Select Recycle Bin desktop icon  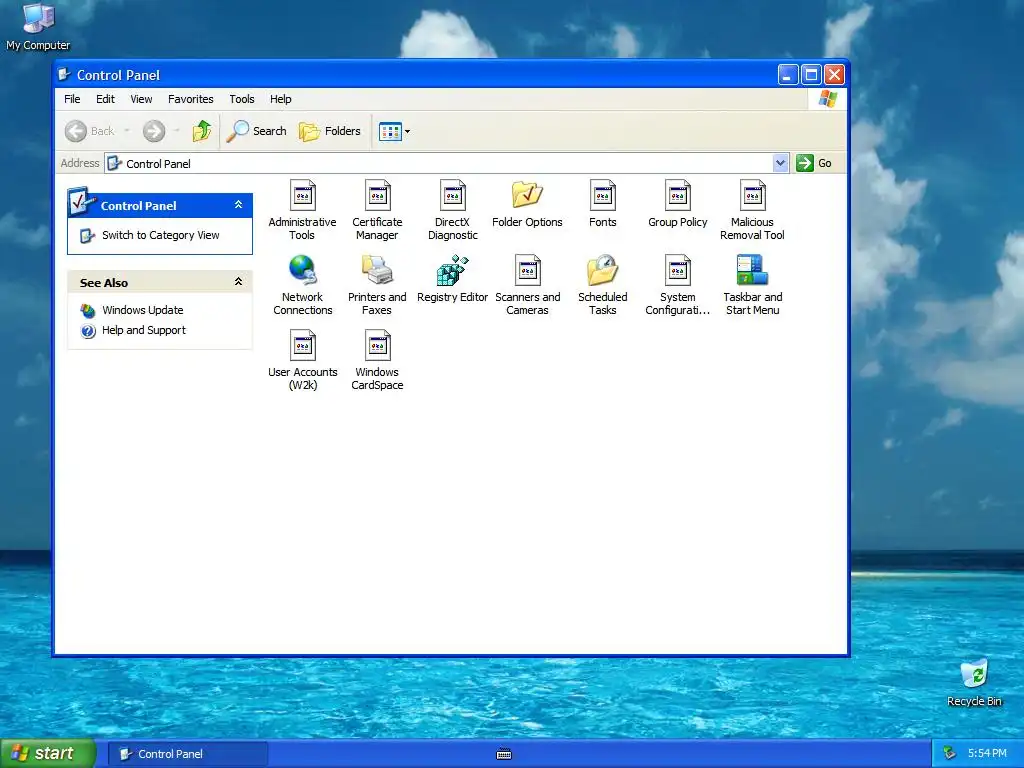974,683
